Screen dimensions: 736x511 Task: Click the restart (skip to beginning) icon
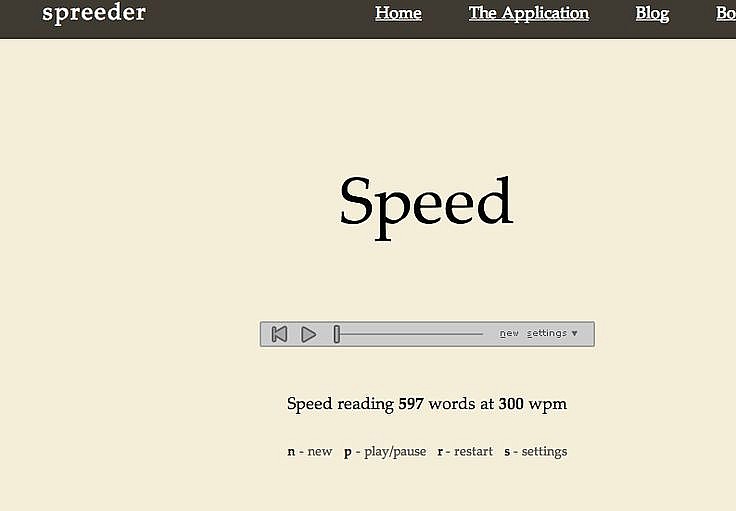[280, 334]
